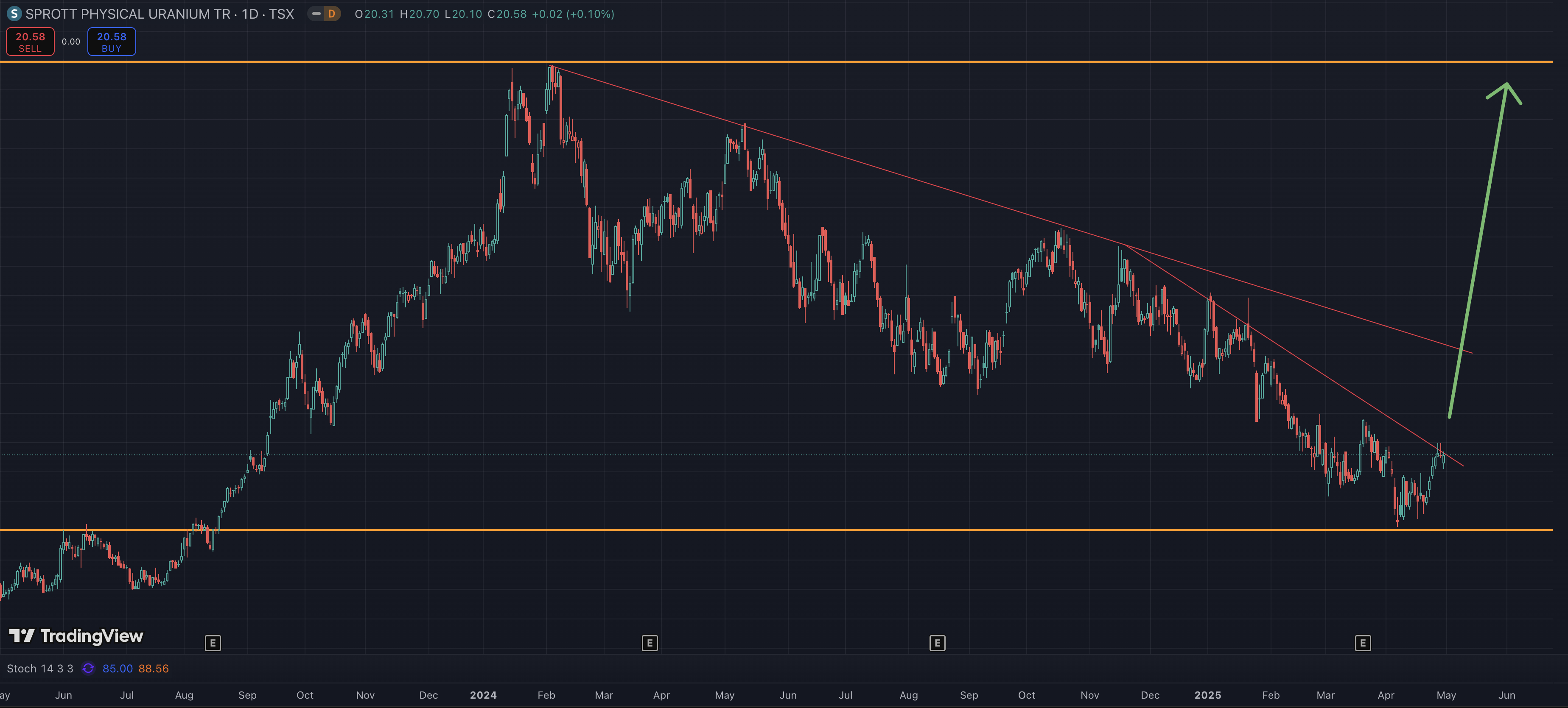Click the blue Stoch %K value 85.00
1568x708 pixels.
pyautogui.click(x=118, y=669)
